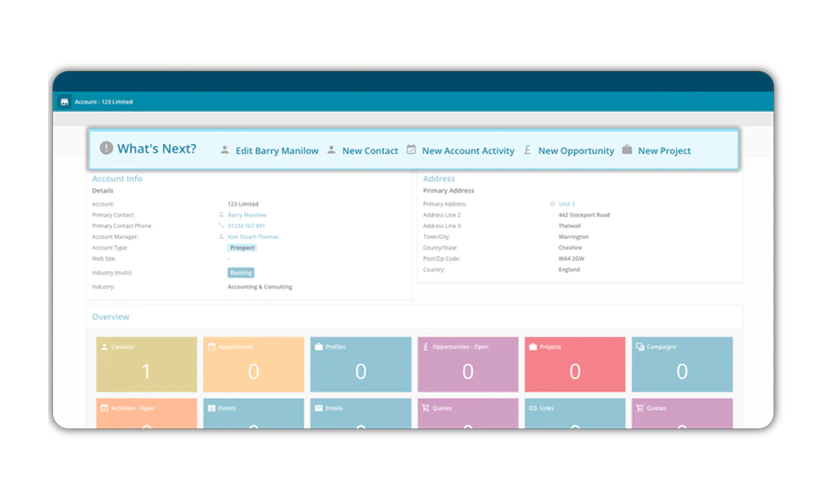Click the briefcase icon before New Project

tap(627, 150)
